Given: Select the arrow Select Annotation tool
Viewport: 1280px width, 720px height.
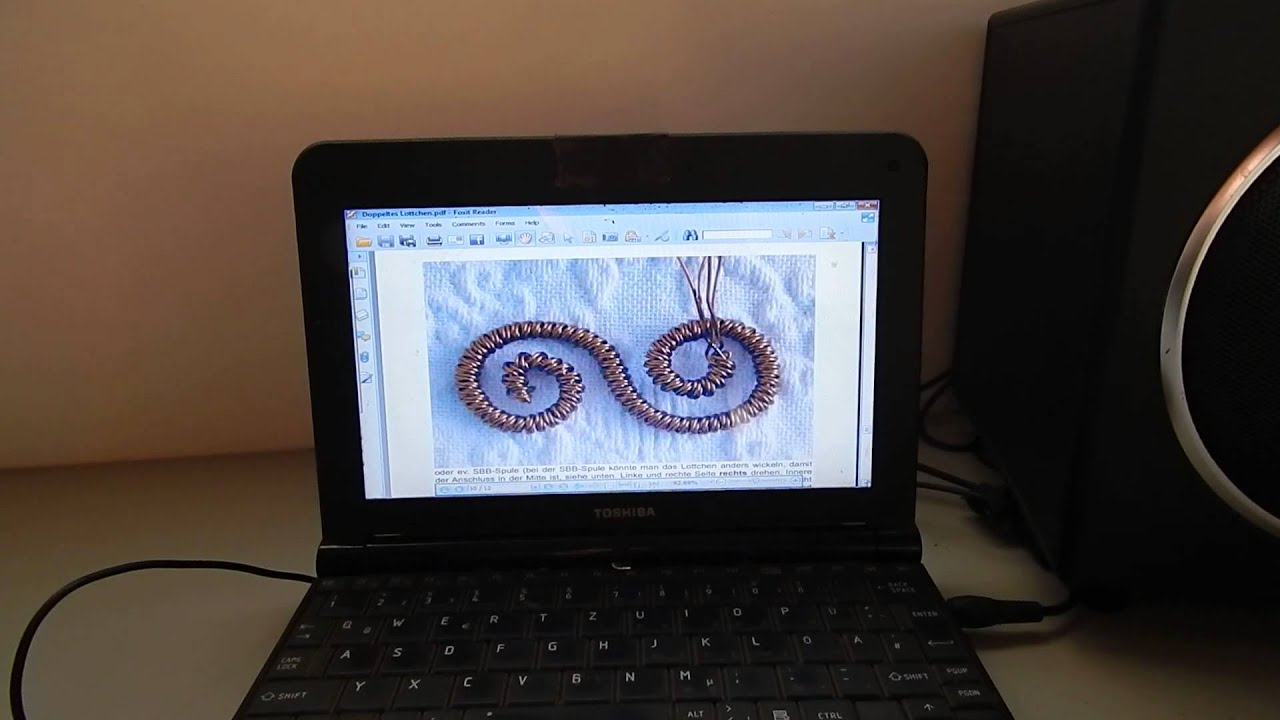Looking at the screenshot, I should pyautogui.click(x=568, y=238).
